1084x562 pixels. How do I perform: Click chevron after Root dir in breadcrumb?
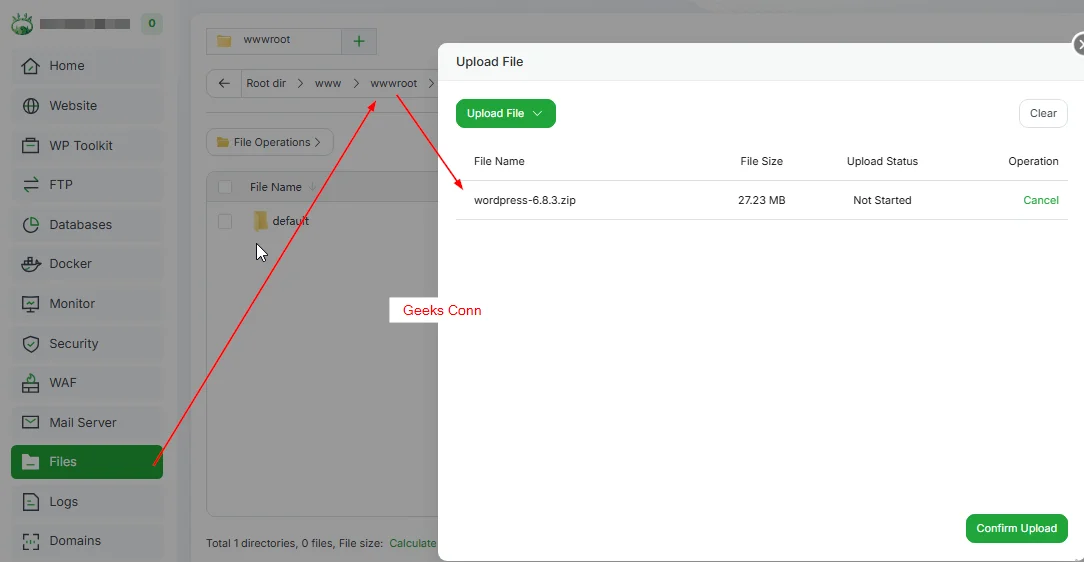(300, 83)
